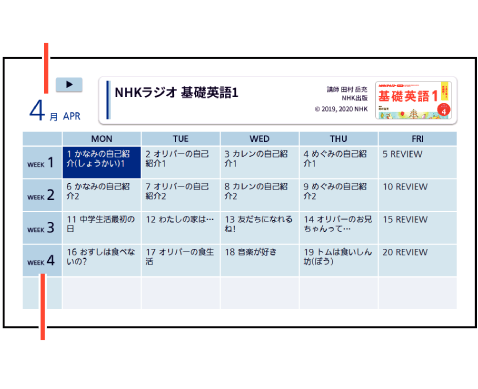Viewport: 478px width, 389px height.
Task: Select lesson 19 トムは食いしん坊(ぼう)
Action: pyautogui.click(x=339, y=260)
